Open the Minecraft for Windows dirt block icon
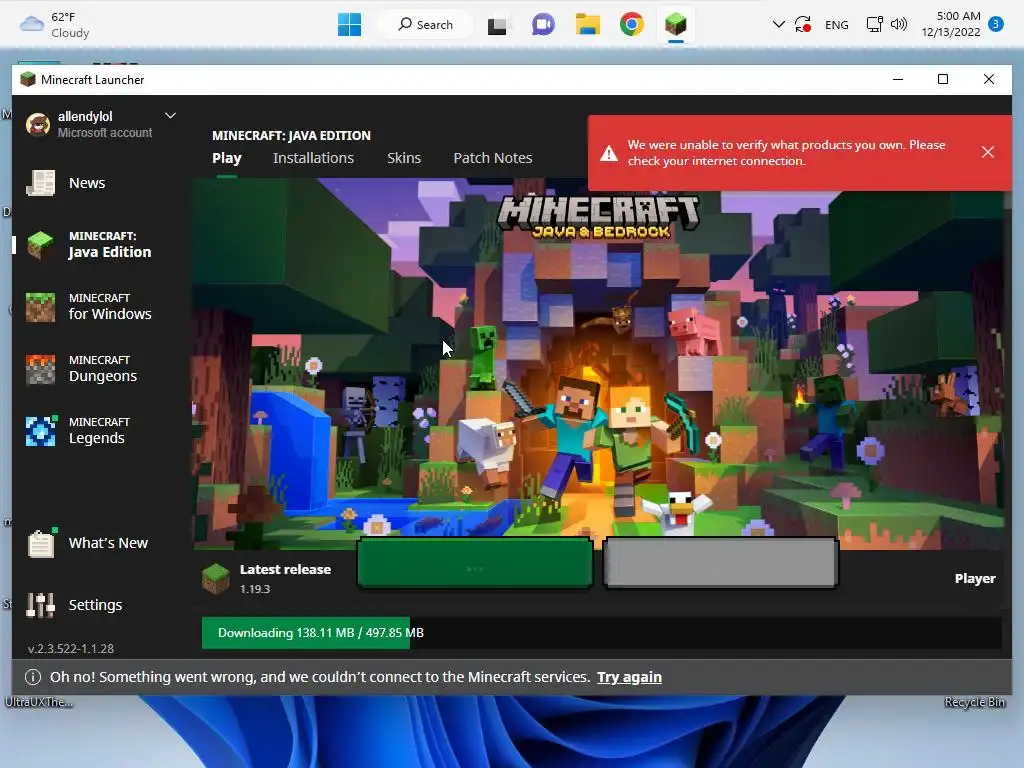This screenshot has height=768, width=1024. (x=40, y=307)
